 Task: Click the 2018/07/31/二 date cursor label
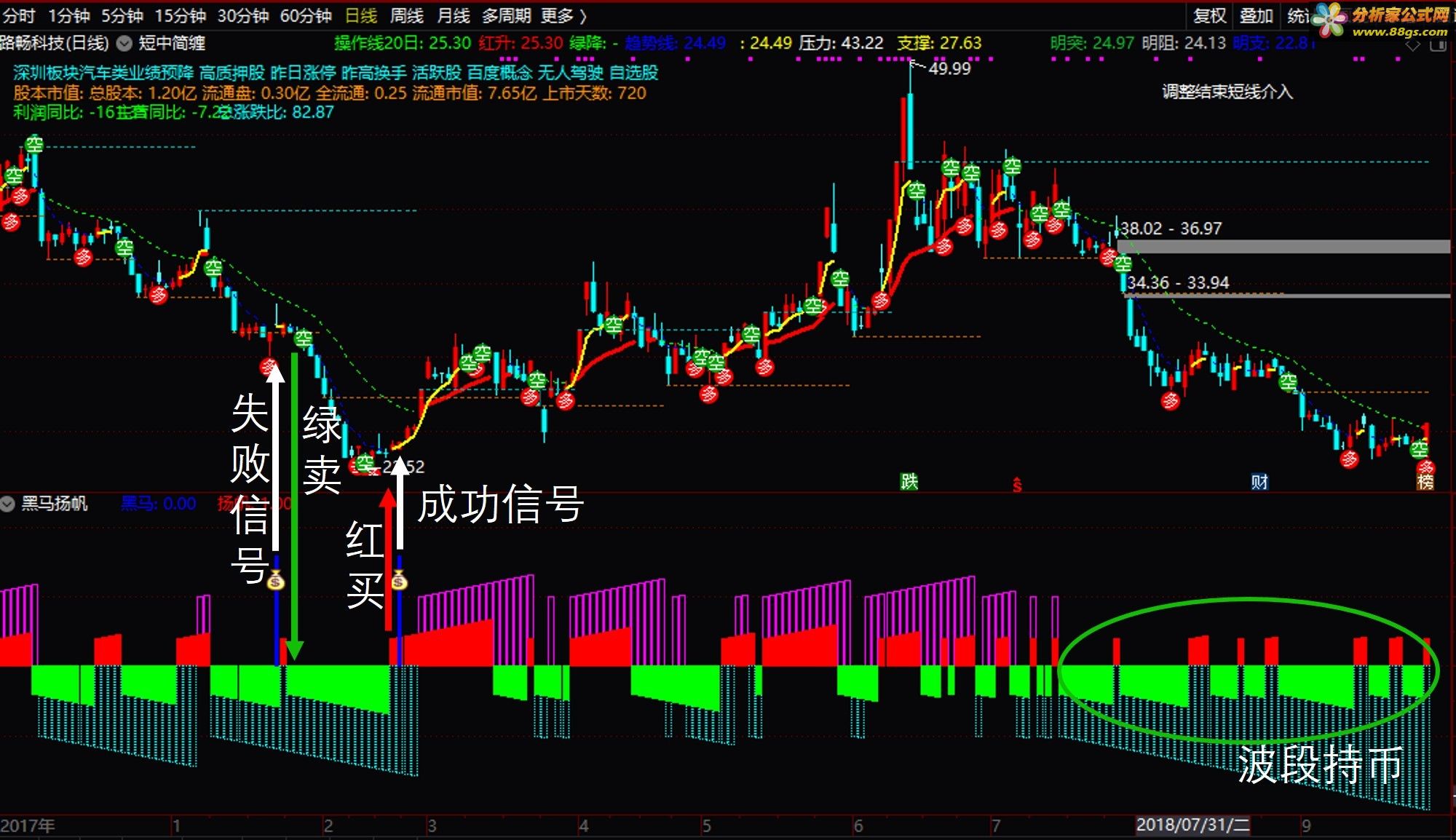click(1192, 825)
